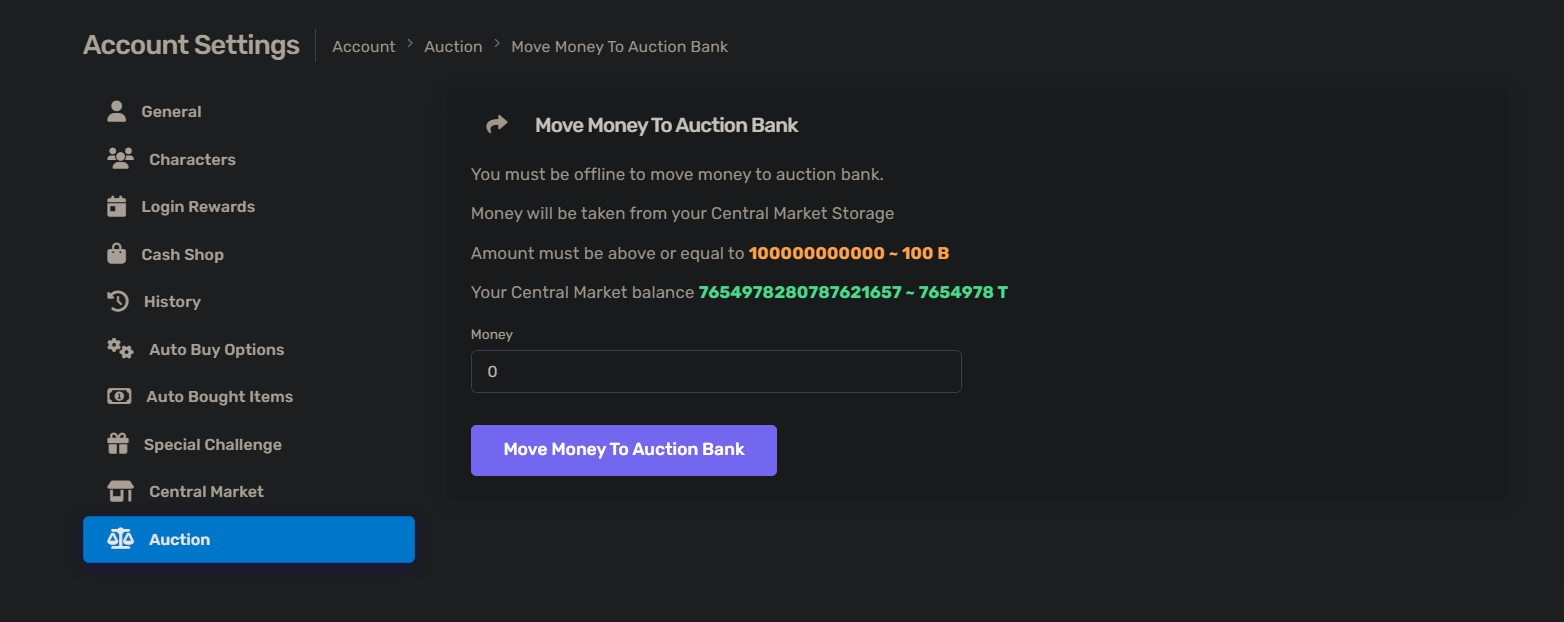Click the Auto Bought Items money icon
The width and height of the screenshot is (1564, 622).
(119, 396)
